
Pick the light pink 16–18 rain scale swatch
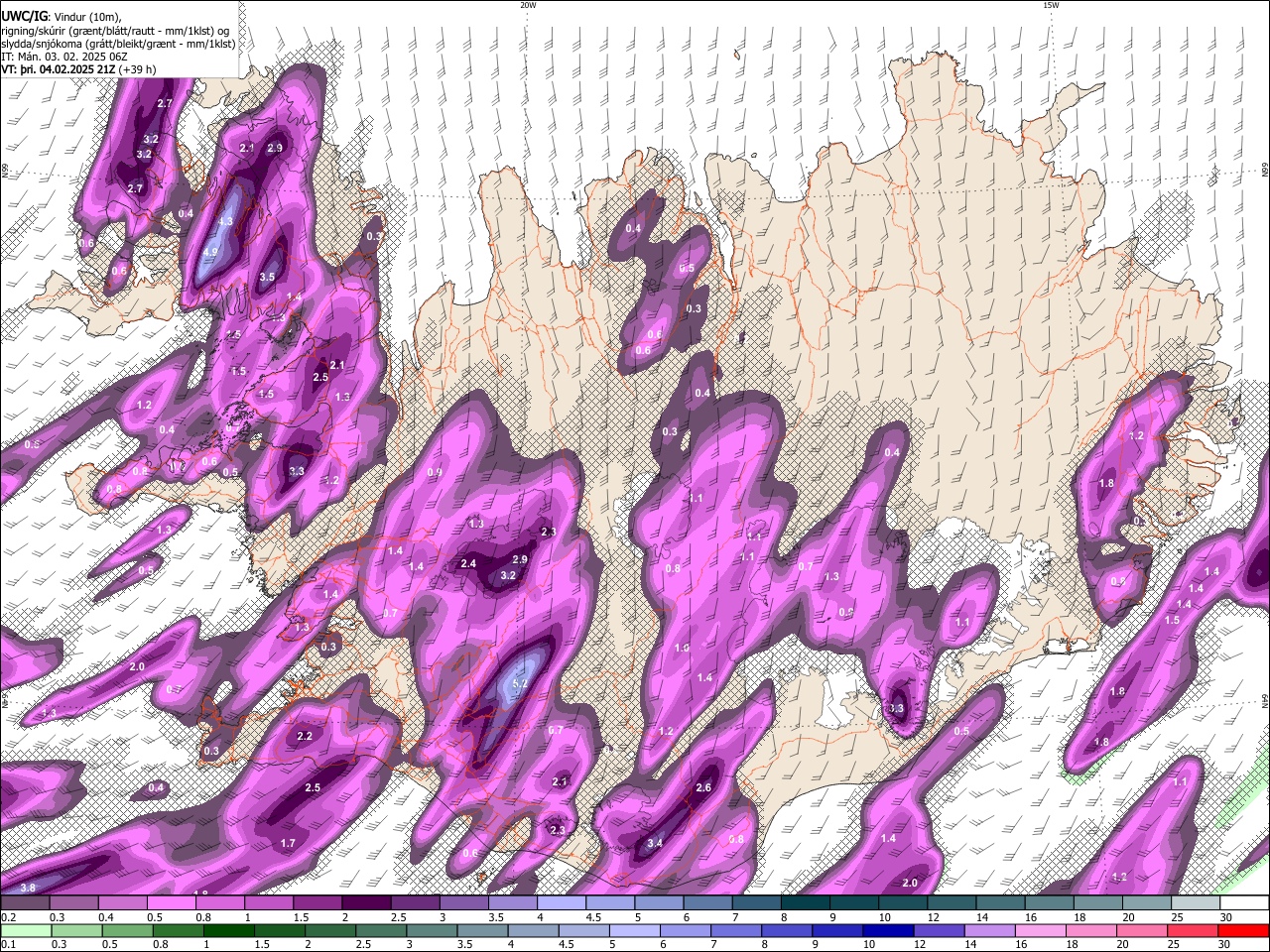pyautogui.click(x=1042, y=930)
